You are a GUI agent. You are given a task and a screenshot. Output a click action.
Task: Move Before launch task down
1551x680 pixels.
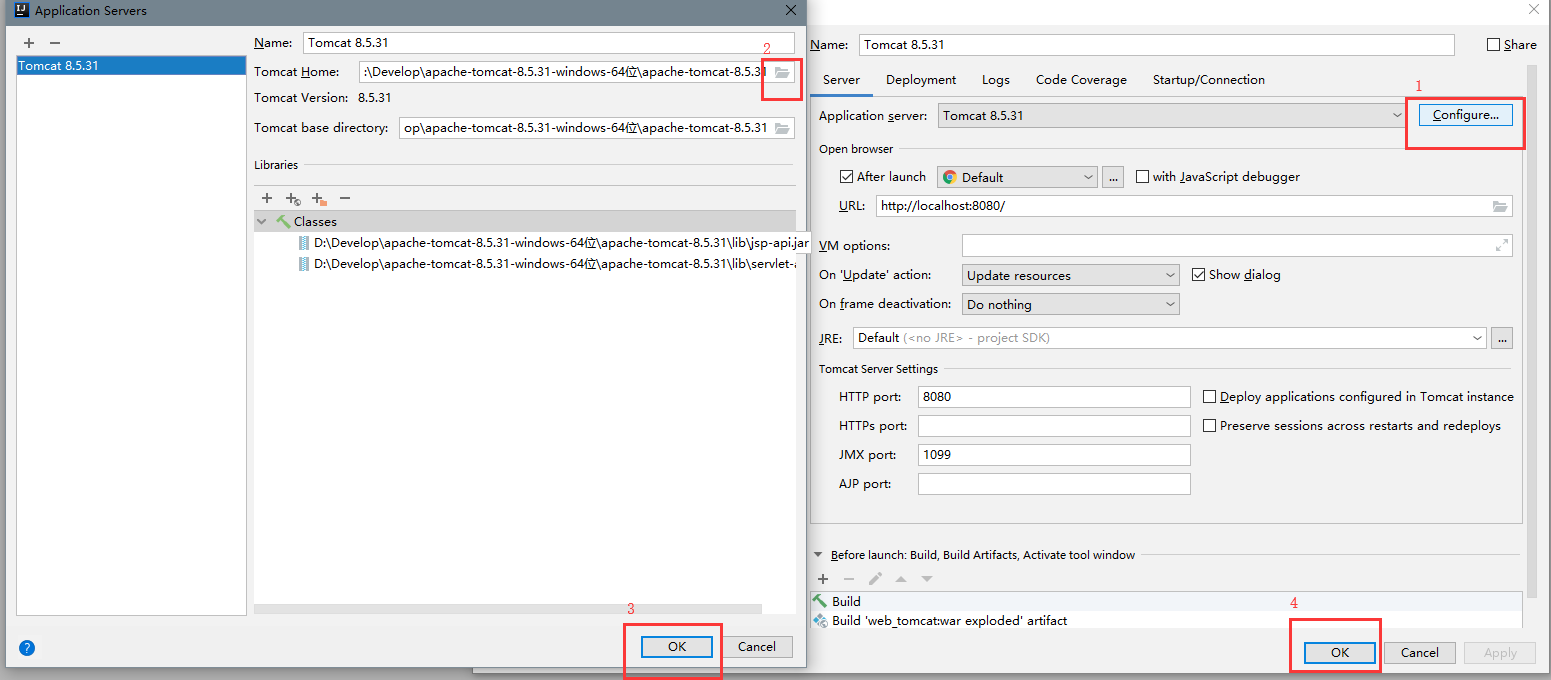927,579
